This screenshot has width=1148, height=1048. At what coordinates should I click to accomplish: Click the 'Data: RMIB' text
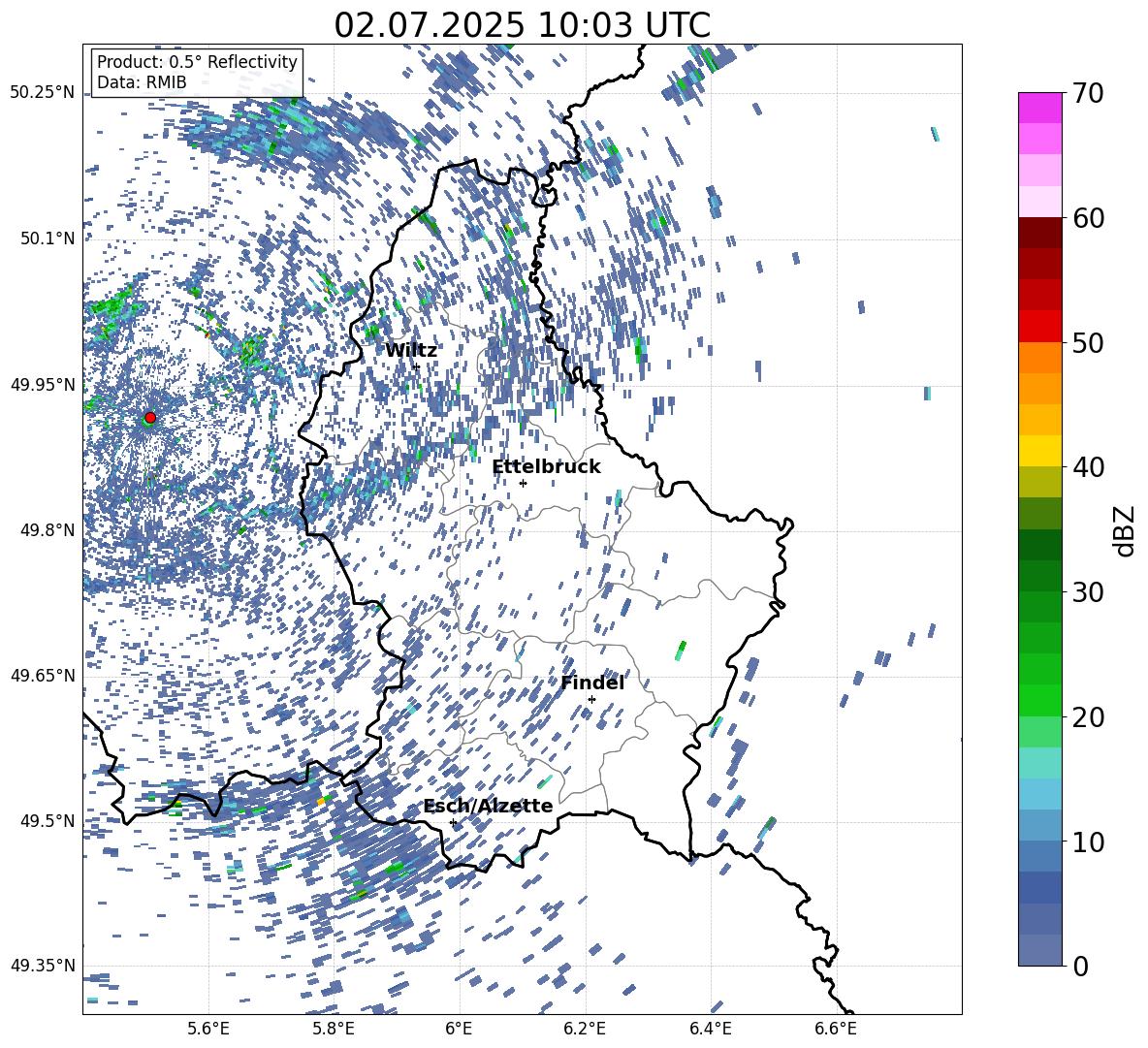coord(142,82)
